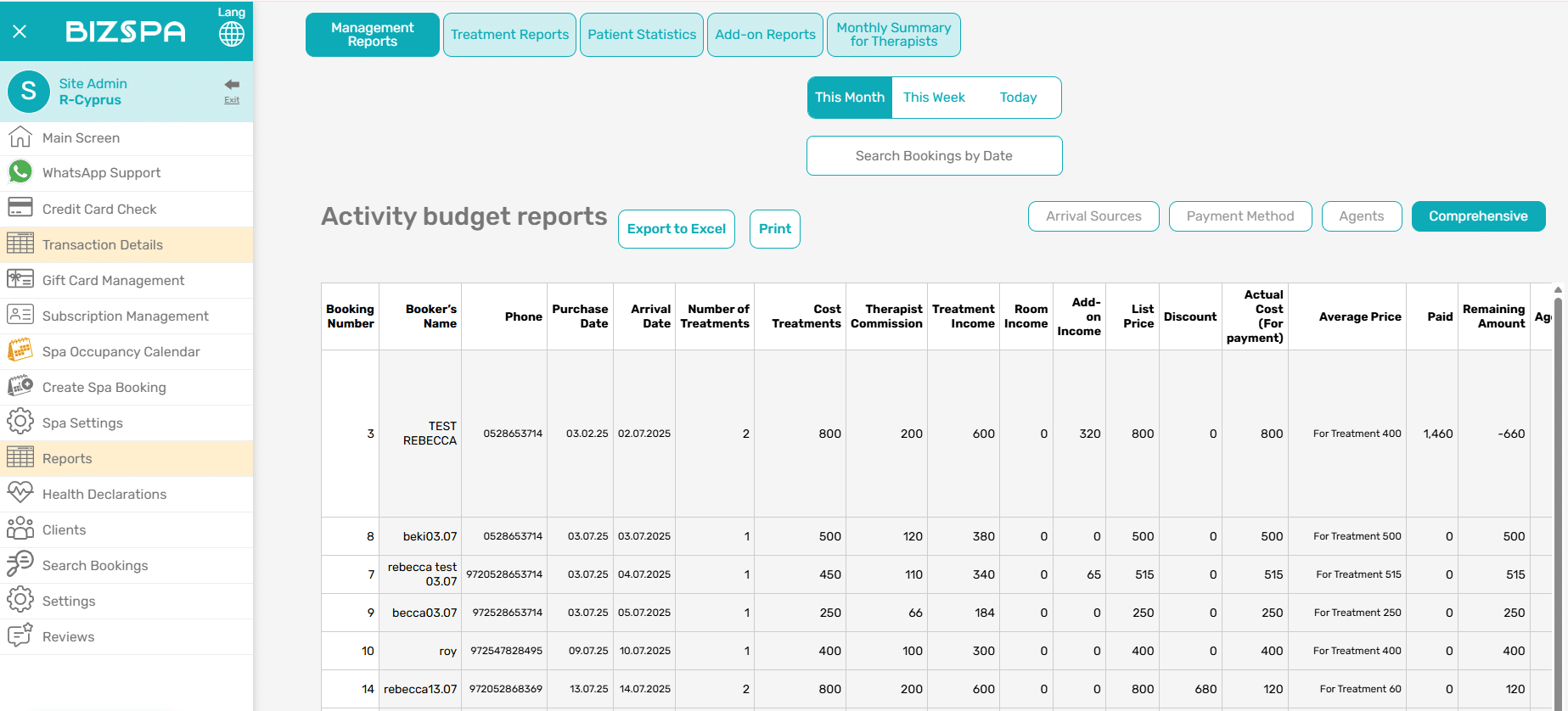This screenshot has height=711, width=1568.
Task: Open WhatsApp Support icon
Action: coord(20,172)
